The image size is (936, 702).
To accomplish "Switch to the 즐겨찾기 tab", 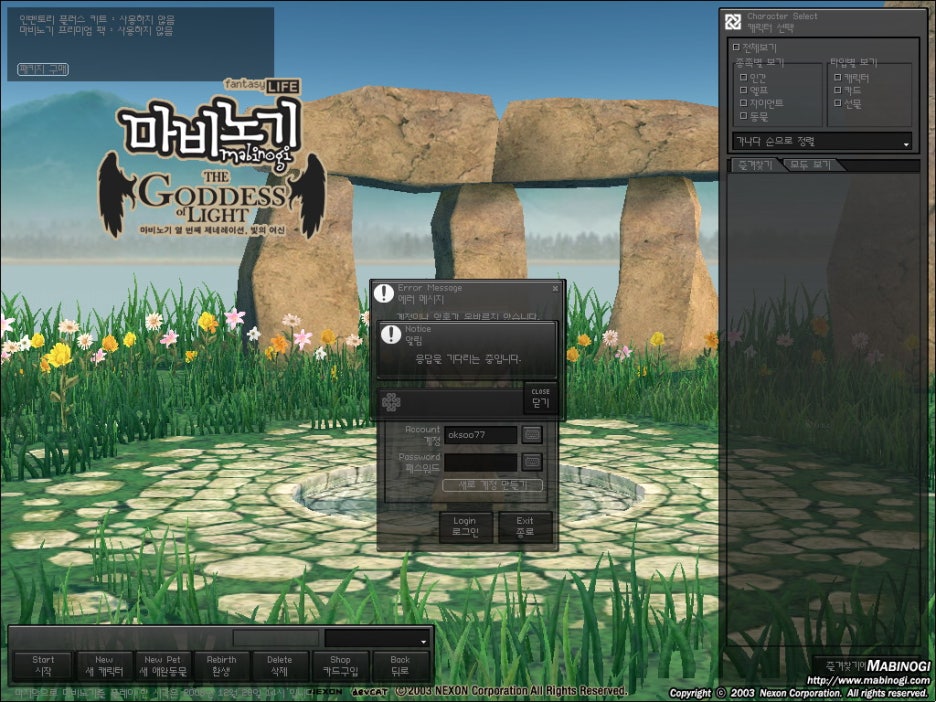I will tap(756, 165).
